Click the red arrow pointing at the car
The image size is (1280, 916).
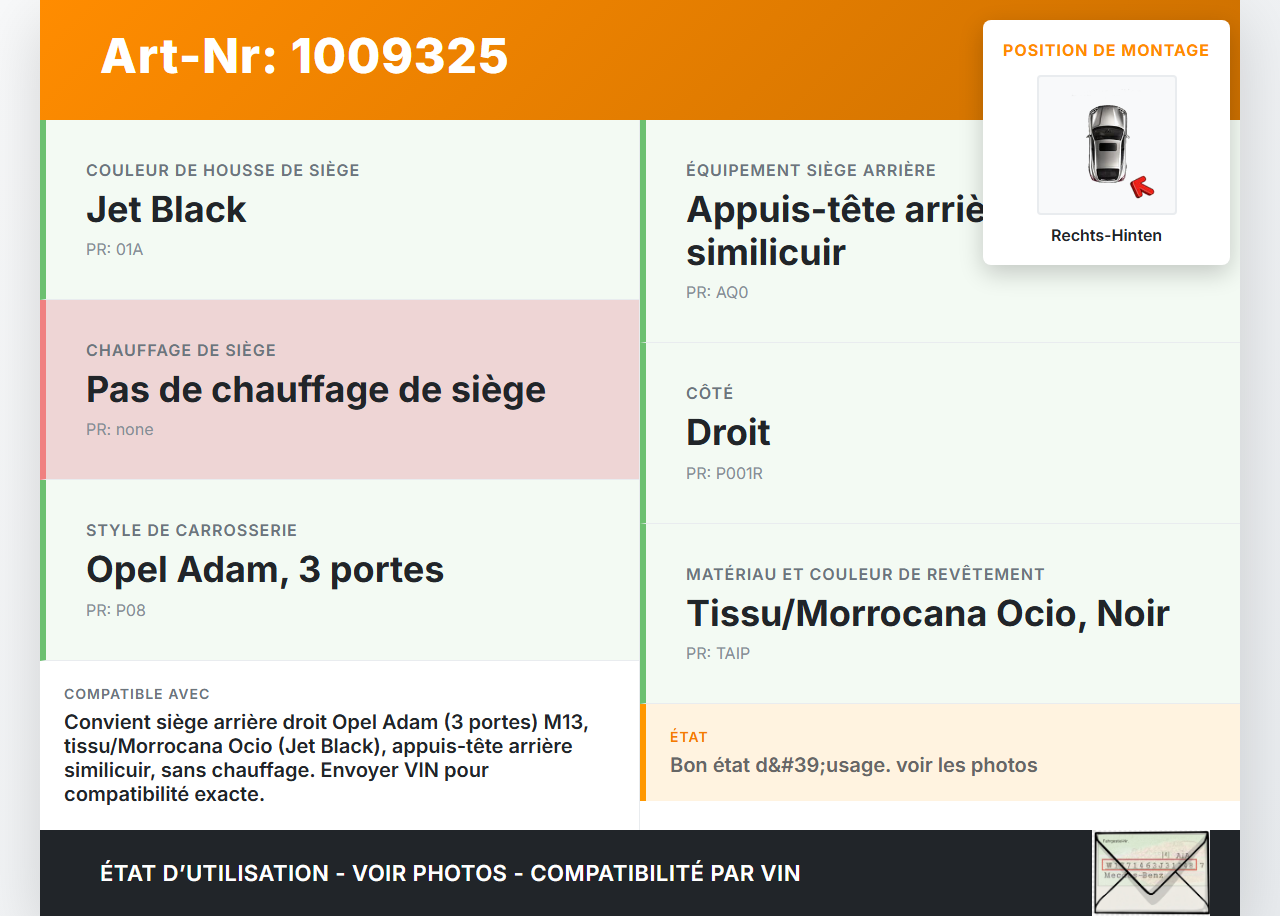pos(1141,187)
